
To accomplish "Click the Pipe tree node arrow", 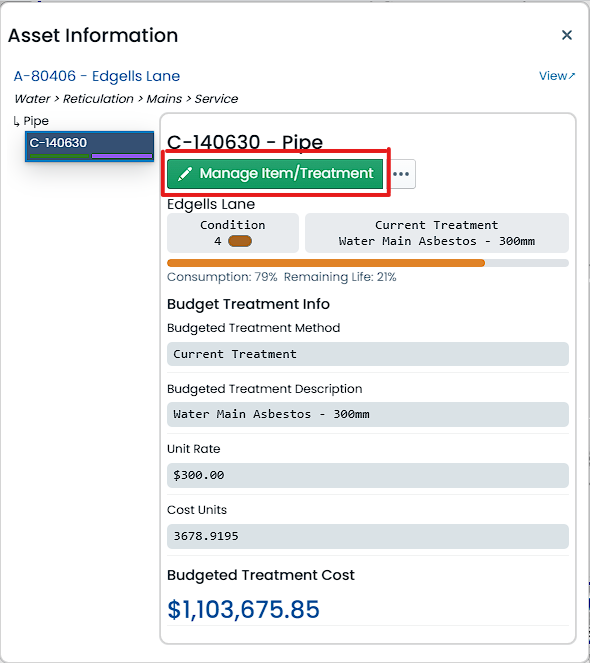I will pyautogui.click(x=16, y=122).
